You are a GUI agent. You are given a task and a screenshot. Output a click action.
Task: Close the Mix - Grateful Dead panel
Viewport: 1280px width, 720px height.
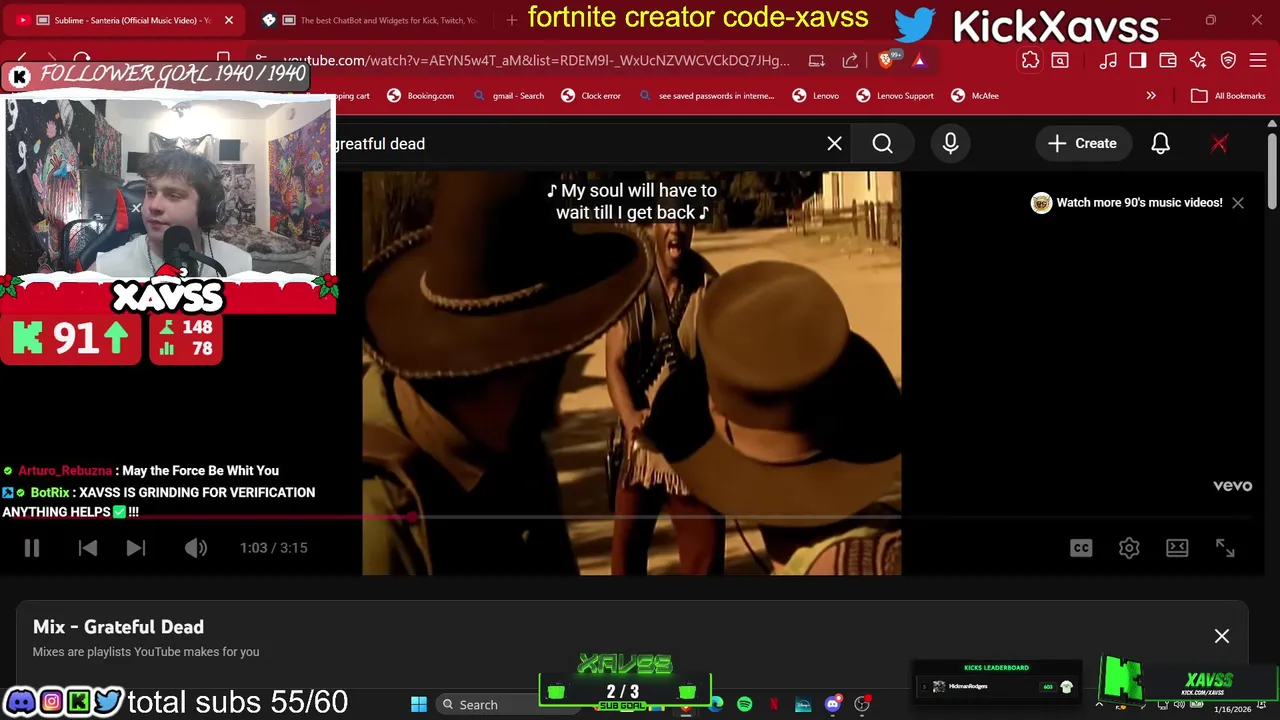pyautogui.click(x=1222, y=636)
